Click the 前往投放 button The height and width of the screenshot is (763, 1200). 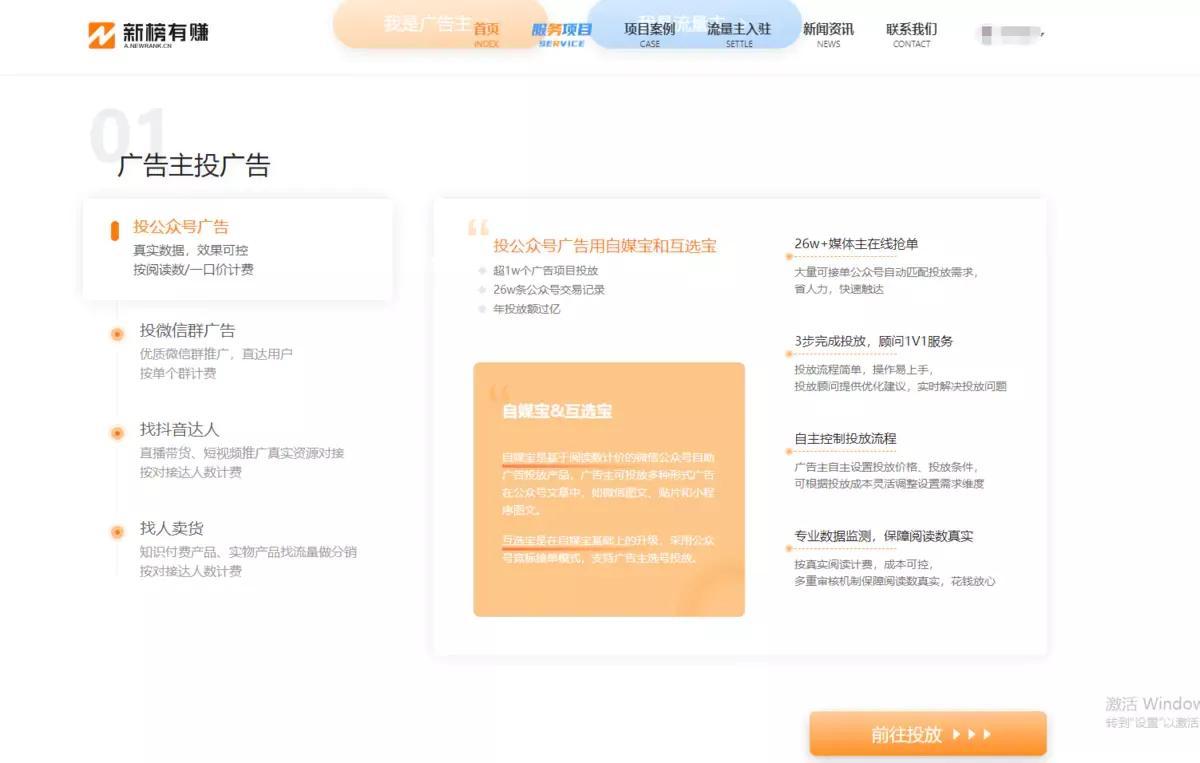[928, 734]
